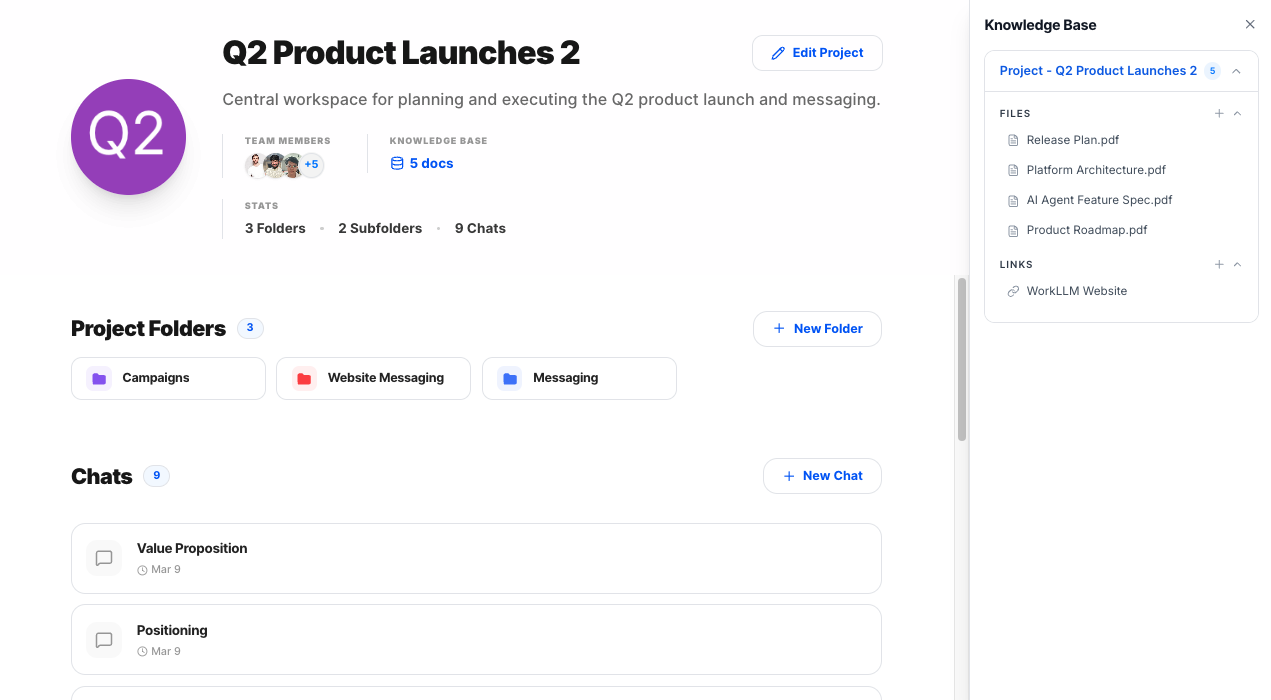The height and width of the screenshot is (700, 1271).
Task: Add a new link with Links plus icon
Action: coord(1219,265)
